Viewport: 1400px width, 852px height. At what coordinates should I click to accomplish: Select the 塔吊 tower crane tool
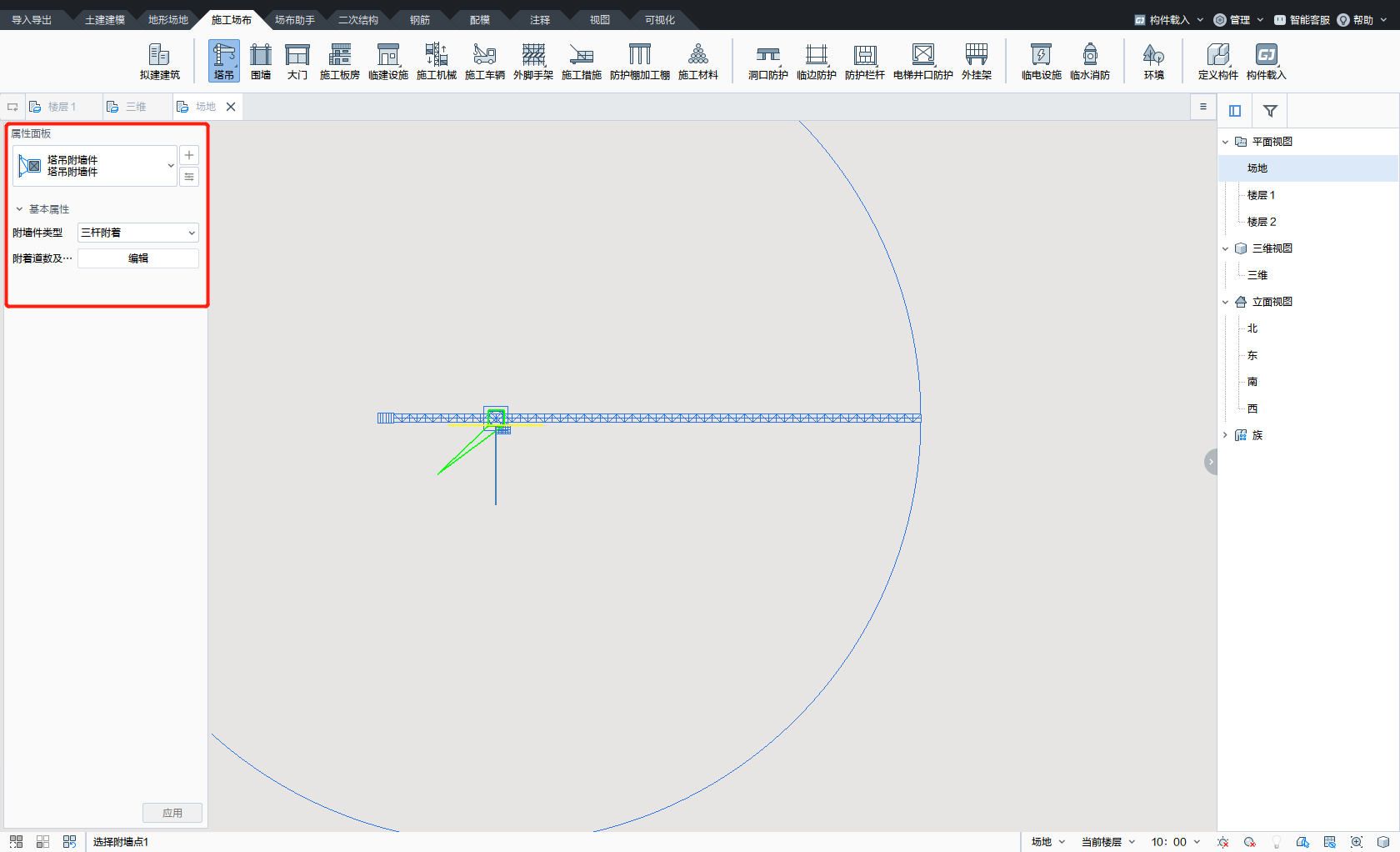pyautogui.click(x=223, y=61)
